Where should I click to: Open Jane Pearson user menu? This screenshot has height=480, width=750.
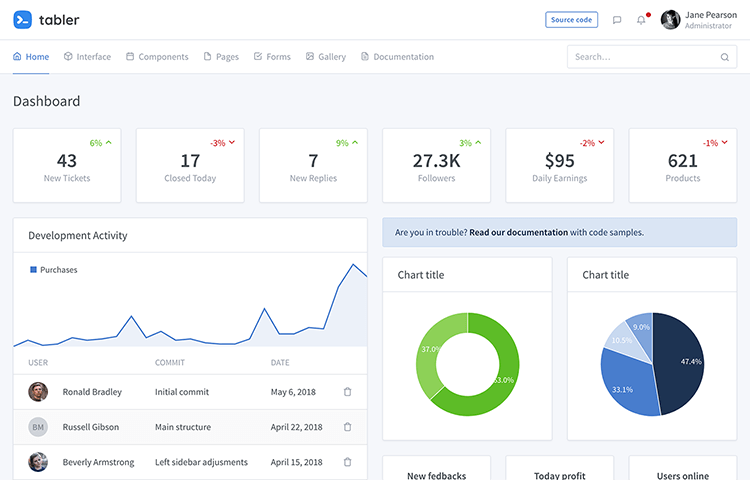699,20
